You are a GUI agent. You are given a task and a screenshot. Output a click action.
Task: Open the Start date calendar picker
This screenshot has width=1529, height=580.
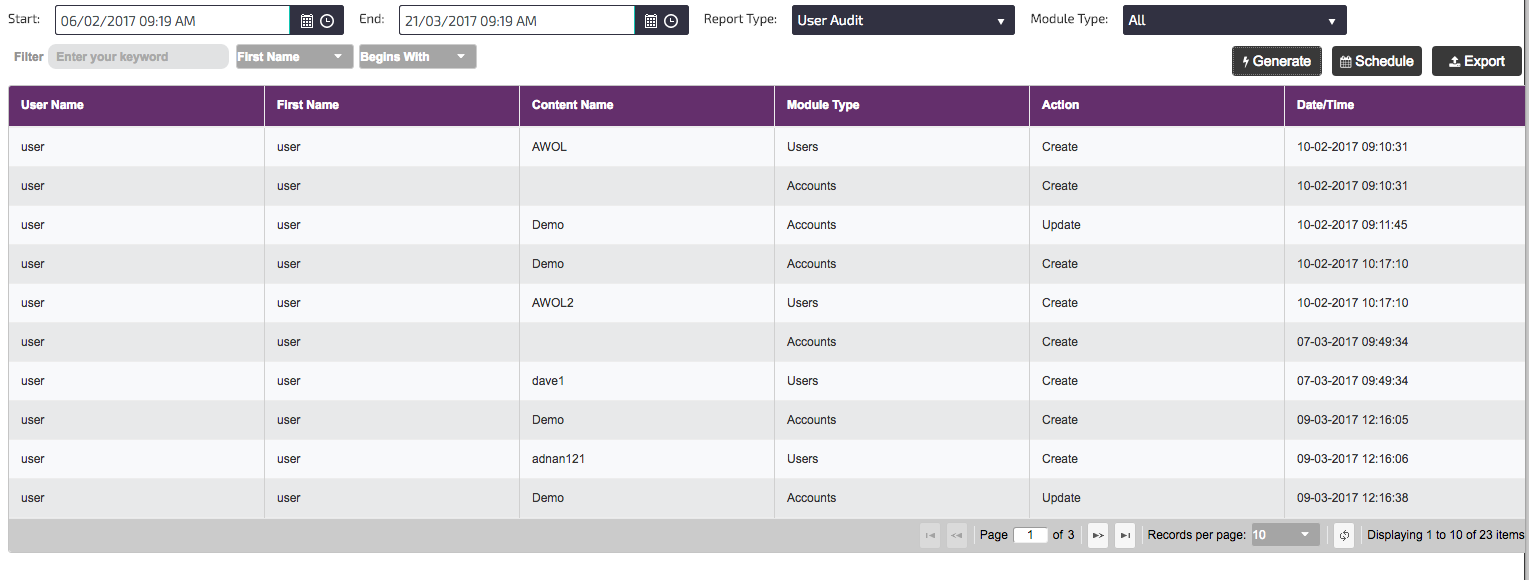[307, 21]
